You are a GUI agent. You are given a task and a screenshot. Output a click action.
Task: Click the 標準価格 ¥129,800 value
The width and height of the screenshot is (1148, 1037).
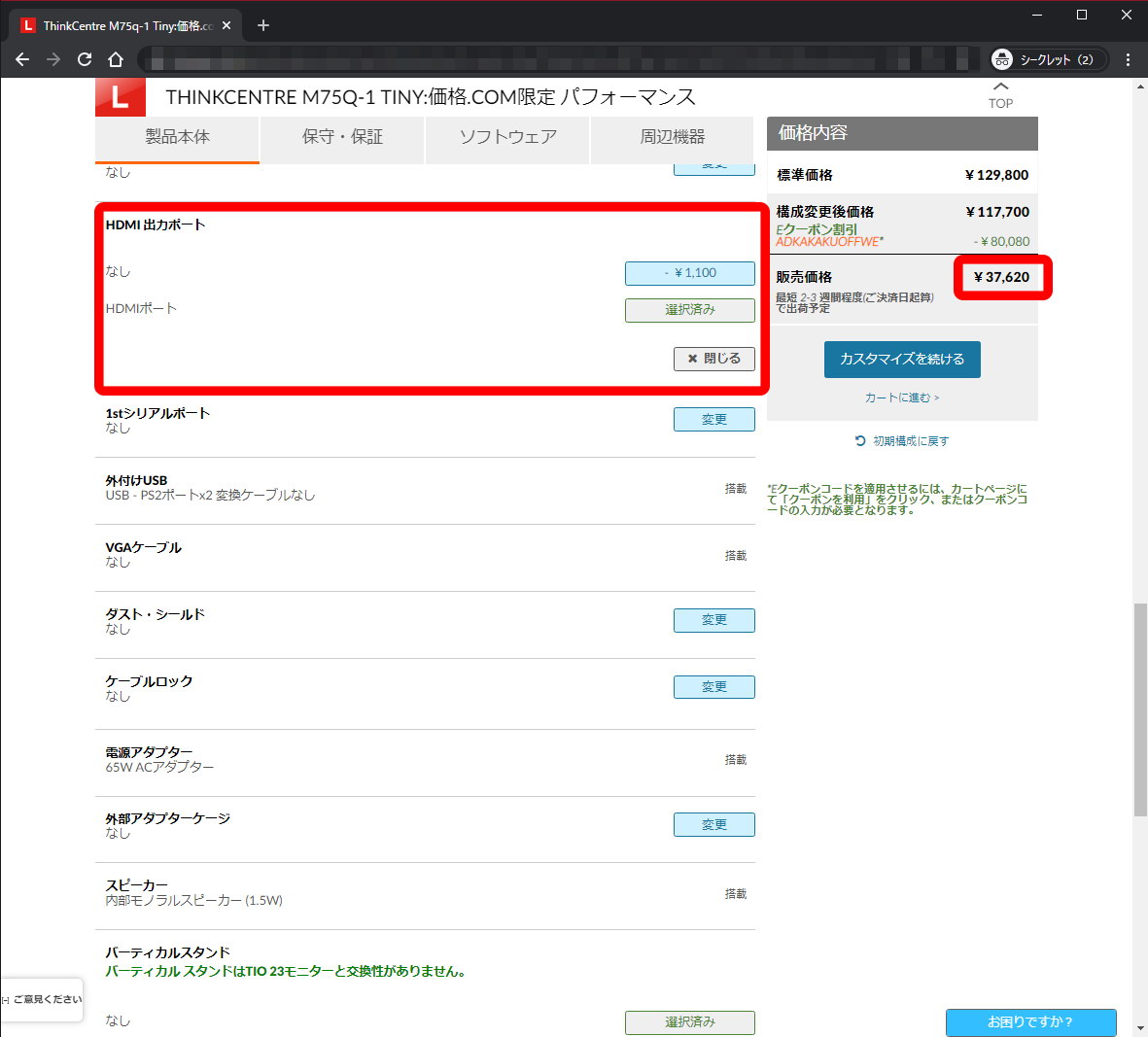[x=996, y=175]
